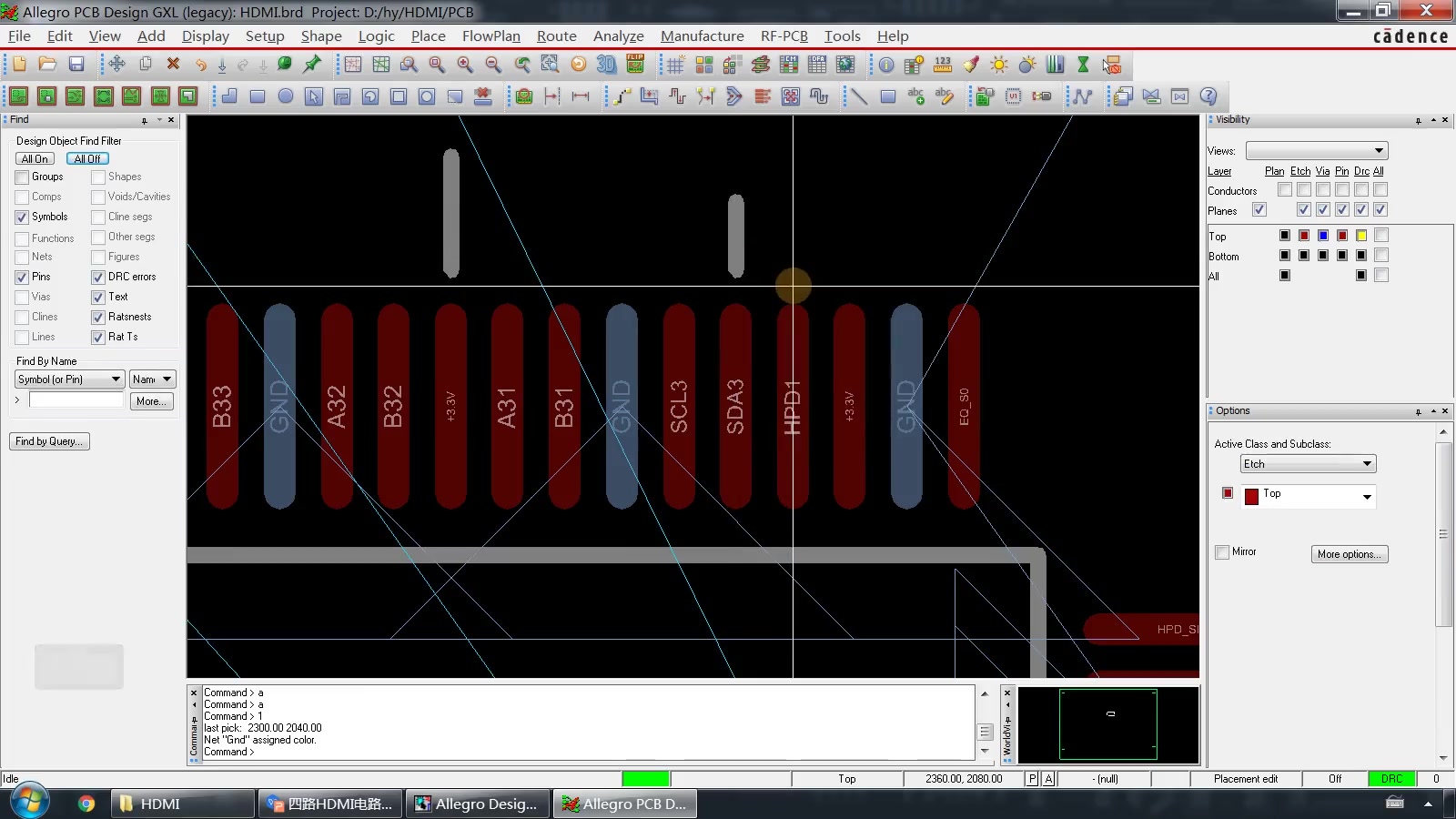Select the Move tool icon
Viewport: 1456px width, 819px height.
(x=116, y=65)
